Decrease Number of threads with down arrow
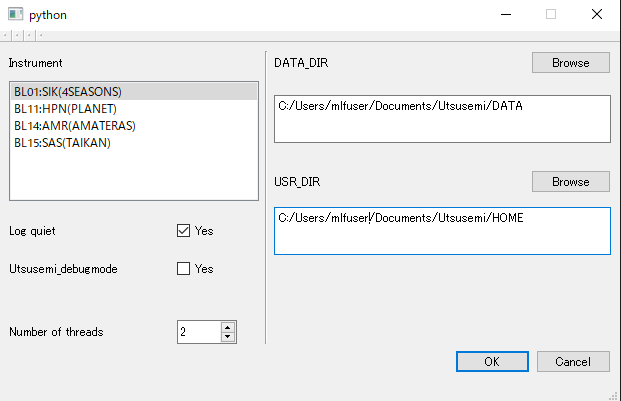The image size is (621, 401). pyautogui.click(x=228, y=337)
